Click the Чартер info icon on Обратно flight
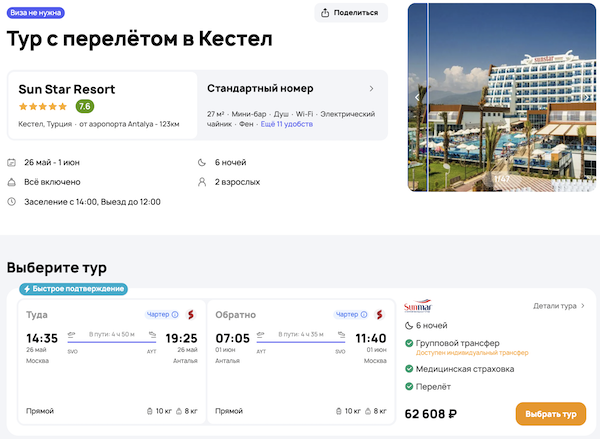This screenshot has width=600, height=439. 366,315
